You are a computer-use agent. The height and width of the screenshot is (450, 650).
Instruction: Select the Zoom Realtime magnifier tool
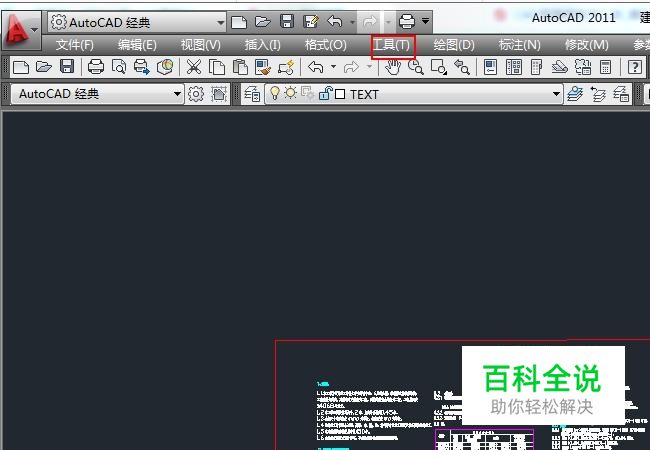coord(415,67)
